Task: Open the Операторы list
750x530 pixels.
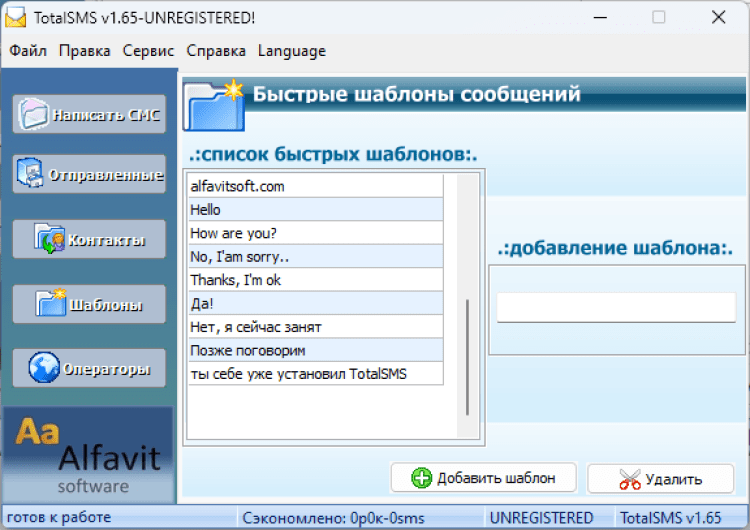Action: coord(89,368)
